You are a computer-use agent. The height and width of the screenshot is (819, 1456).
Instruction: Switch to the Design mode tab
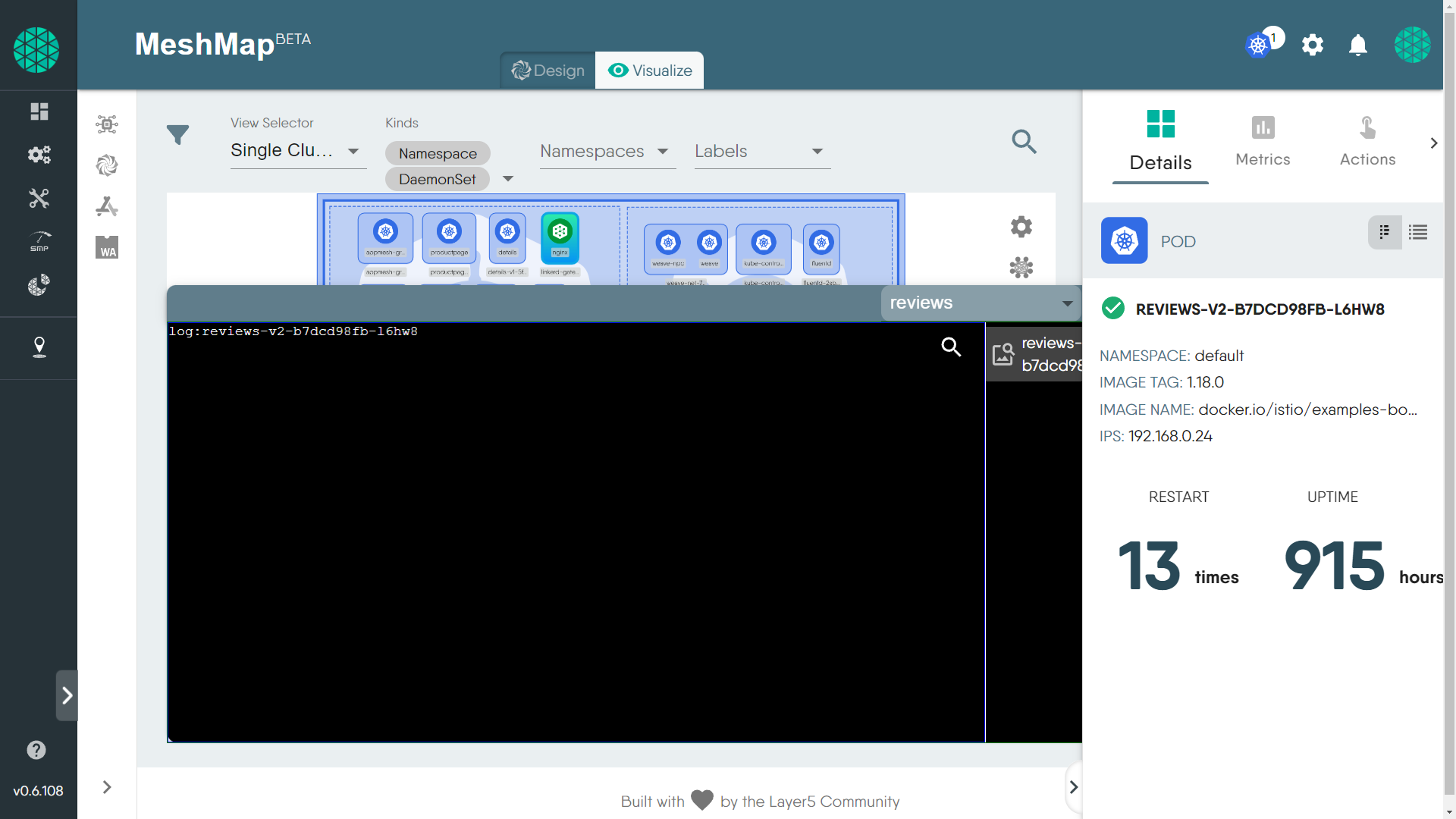548,71
